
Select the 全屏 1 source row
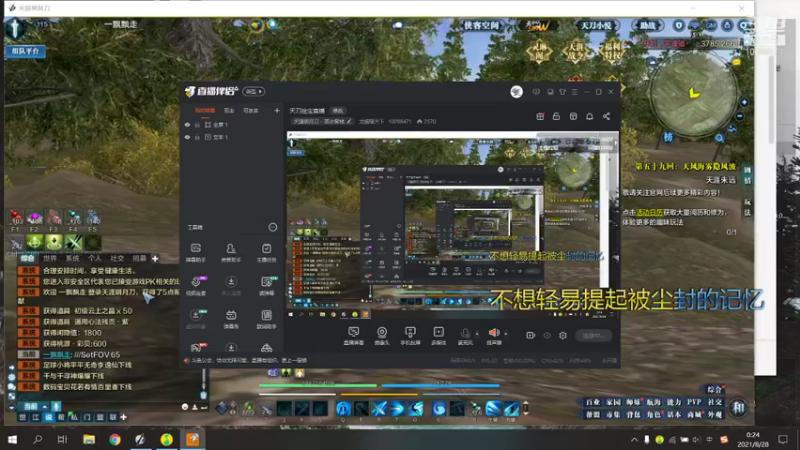(x=232, y=125)
